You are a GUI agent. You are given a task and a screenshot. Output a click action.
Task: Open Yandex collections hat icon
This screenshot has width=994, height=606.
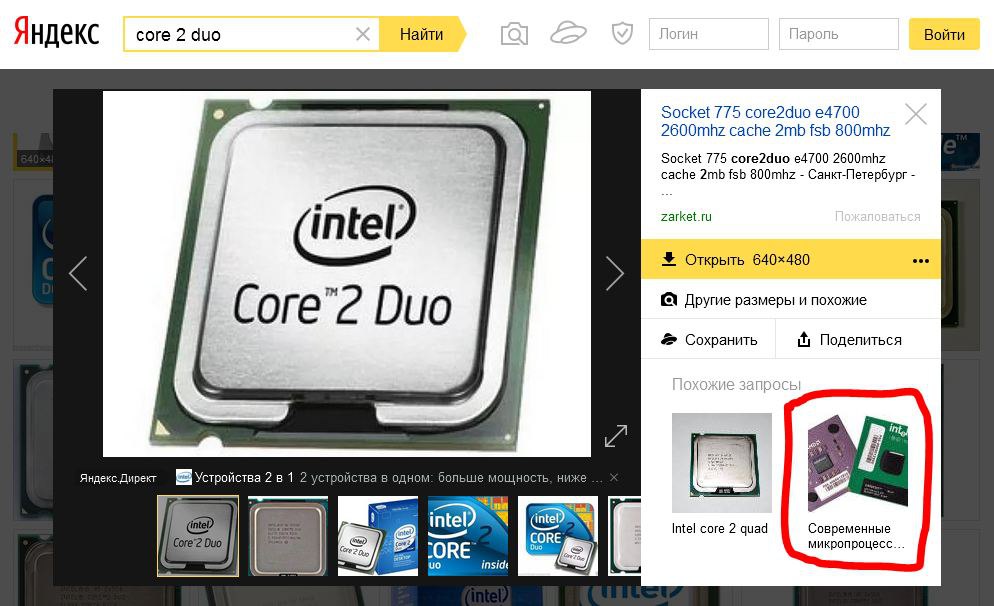(x=568, y=34)
